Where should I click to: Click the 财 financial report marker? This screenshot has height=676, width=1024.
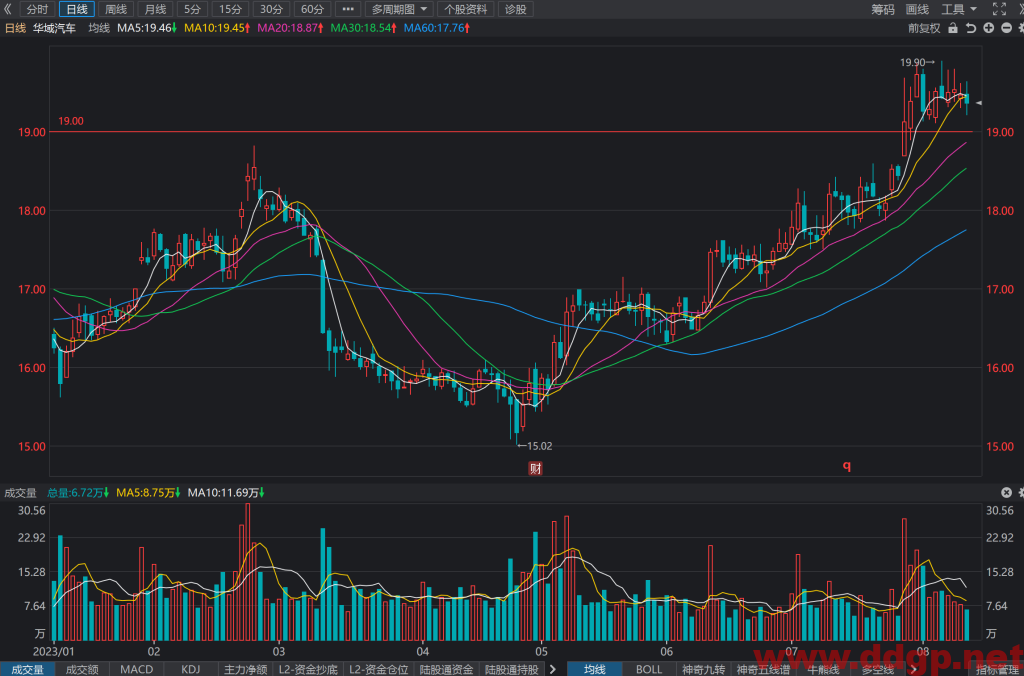tap(536, 468)
